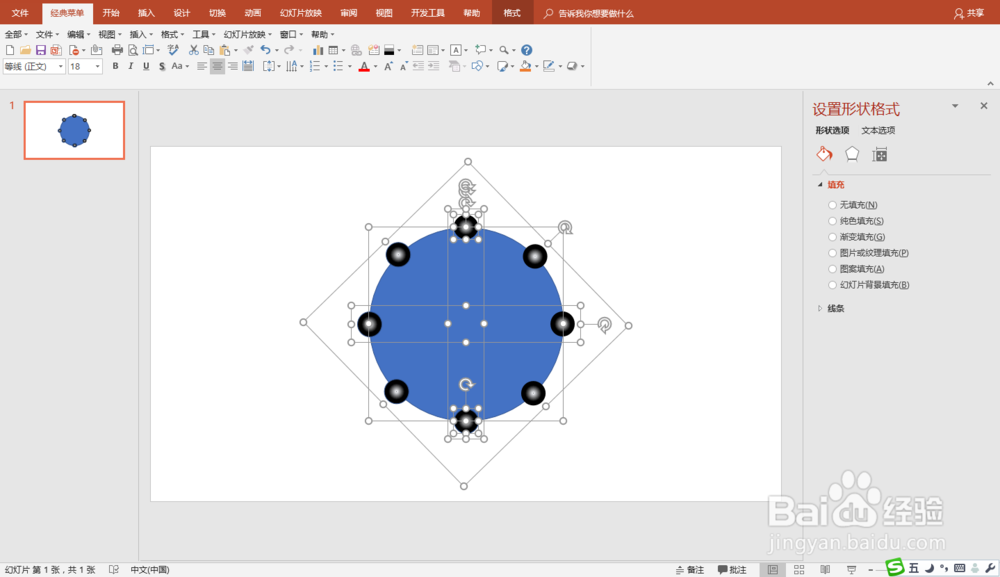The image size is (1000, 577).
Task: Click the shape fill paint bucket color
Action: tap(526, 66)
